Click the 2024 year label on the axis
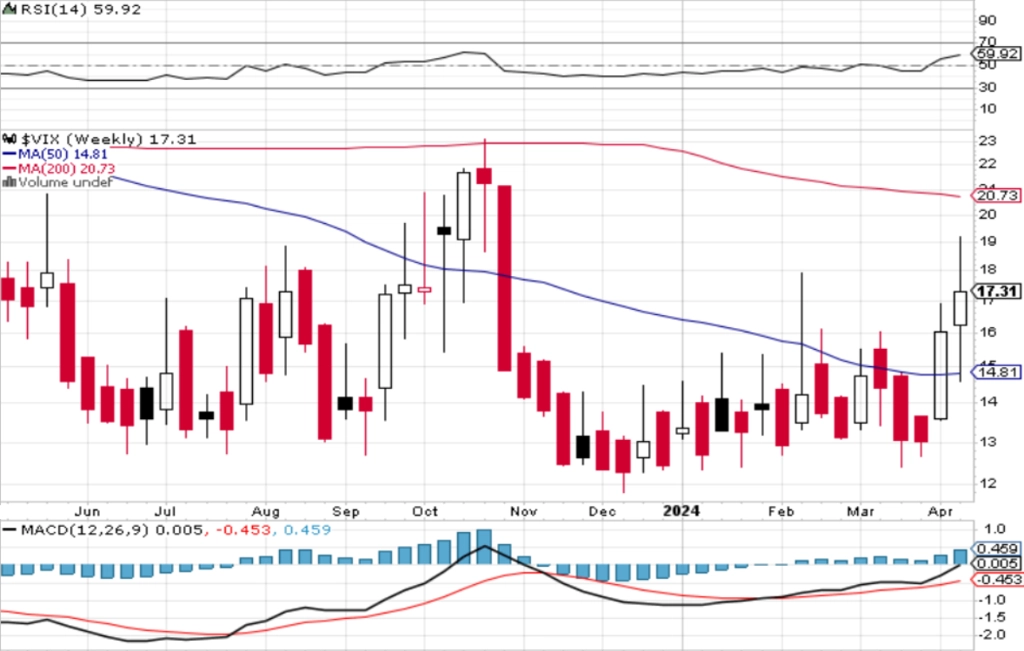 pyautogui.click(x=681, y=511)
